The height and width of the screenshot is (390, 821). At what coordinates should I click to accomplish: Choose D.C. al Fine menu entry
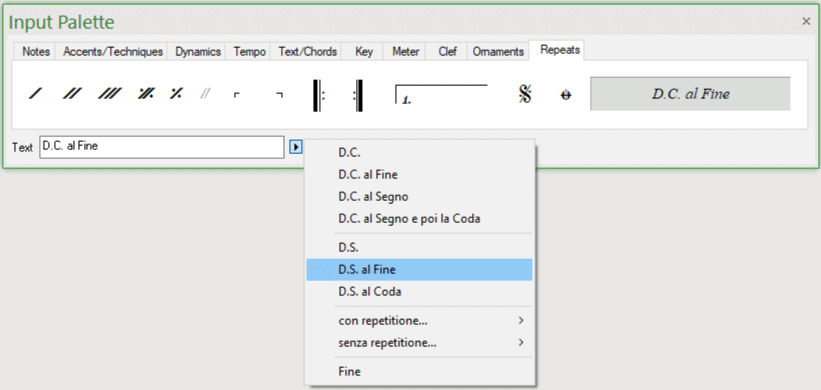(419, 174)
